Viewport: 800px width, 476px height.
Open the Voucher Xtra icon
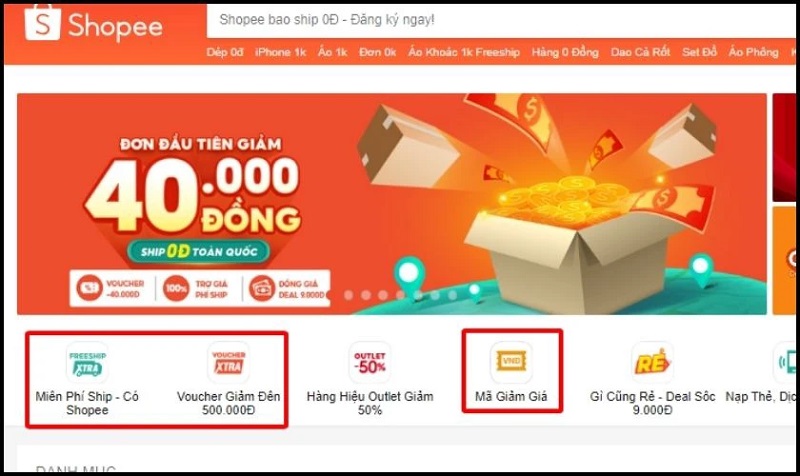(229, 363)
